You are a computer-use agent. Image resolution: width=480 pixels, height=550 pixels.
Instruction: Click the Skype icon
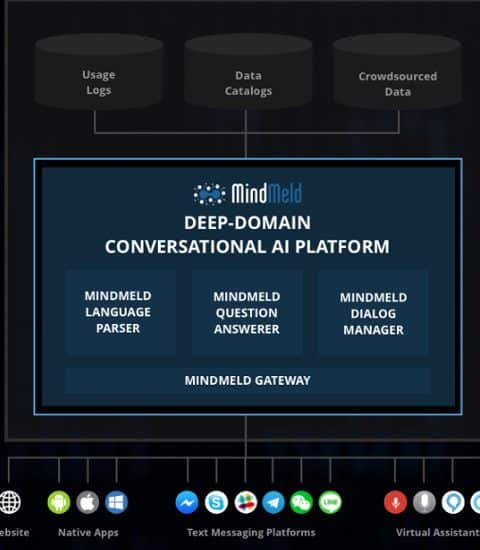216,502
